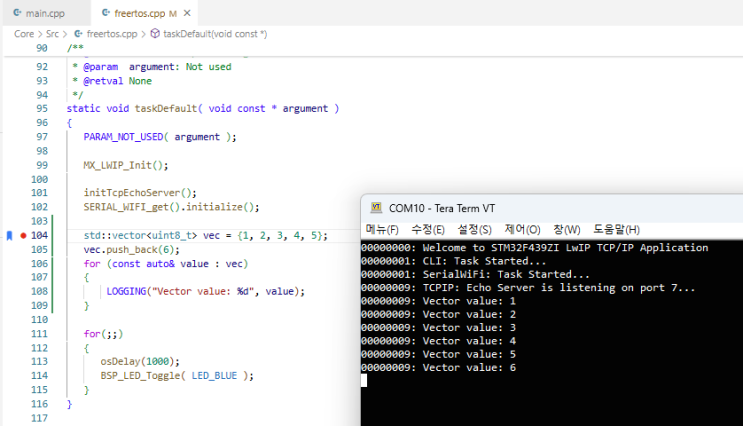
Task: Open the 제어(O) menu in Tera Term
Action: (x=522, y=230)
